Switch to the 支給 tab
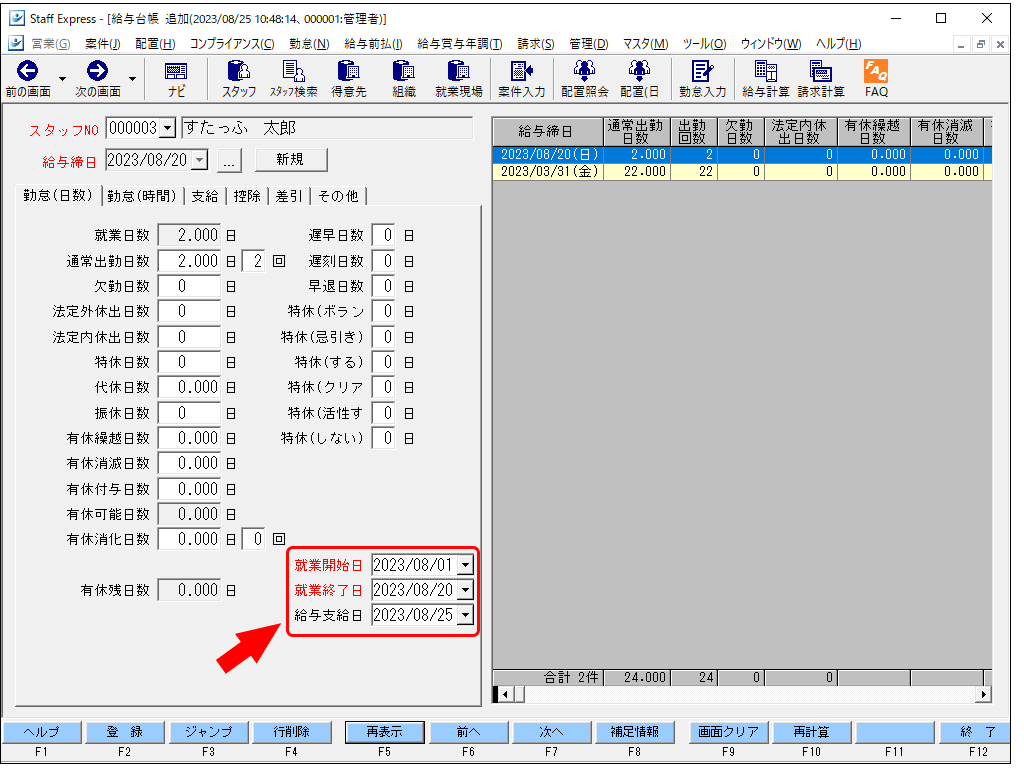Screen dimensions: 1024x768 [205, 196]
